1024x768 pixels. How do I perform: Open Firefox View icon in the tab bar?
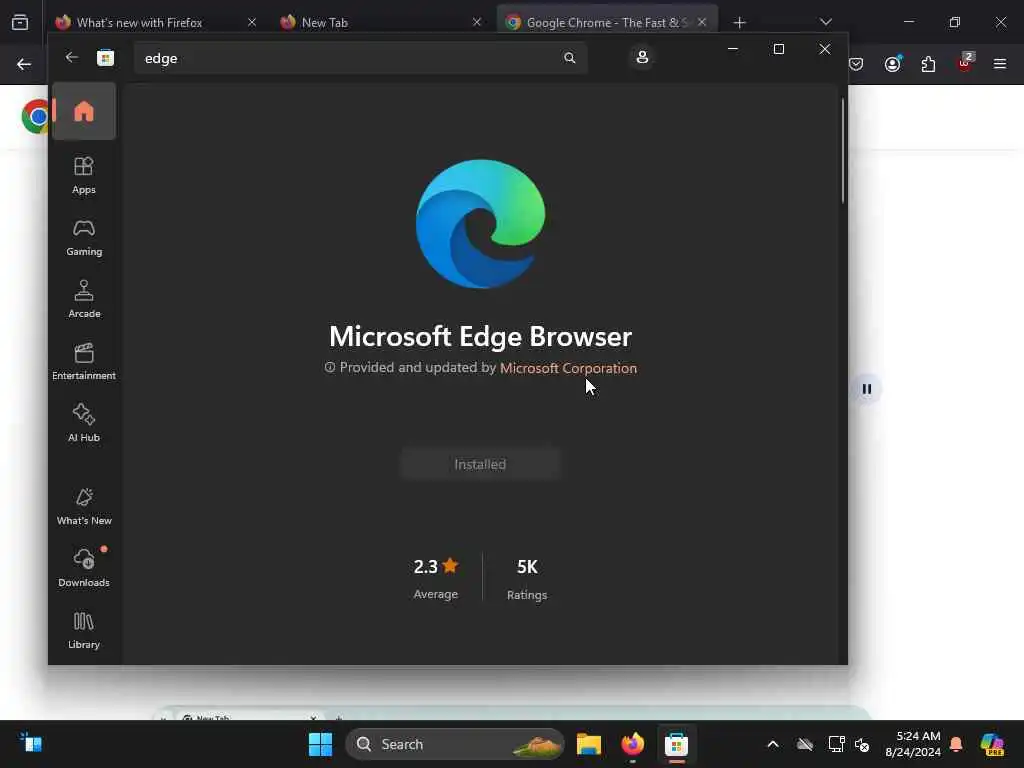pyautogui.click(x=20, y=22)
